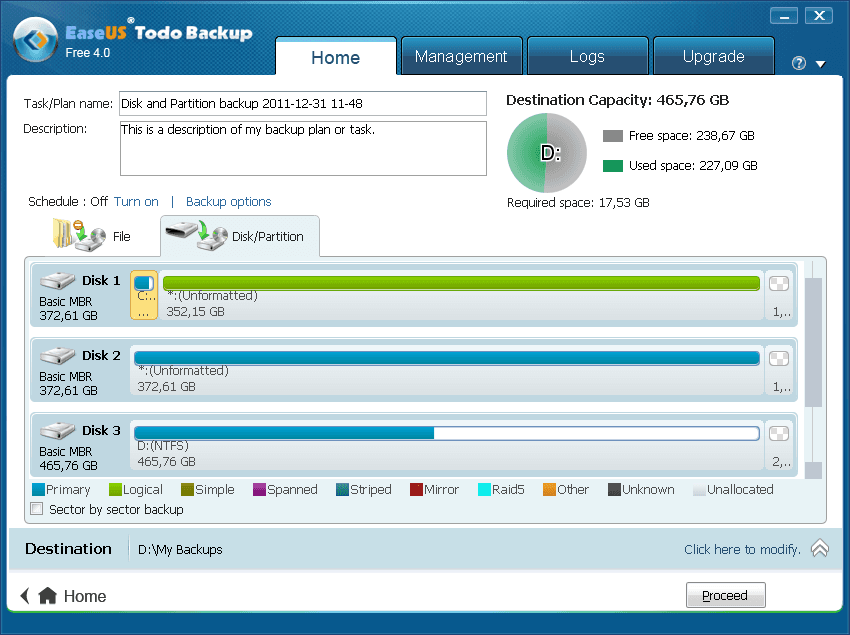Screen dimensions: 850x635
Task: Click the Home icon in bottom bar
Action: [x=48, y=596]
